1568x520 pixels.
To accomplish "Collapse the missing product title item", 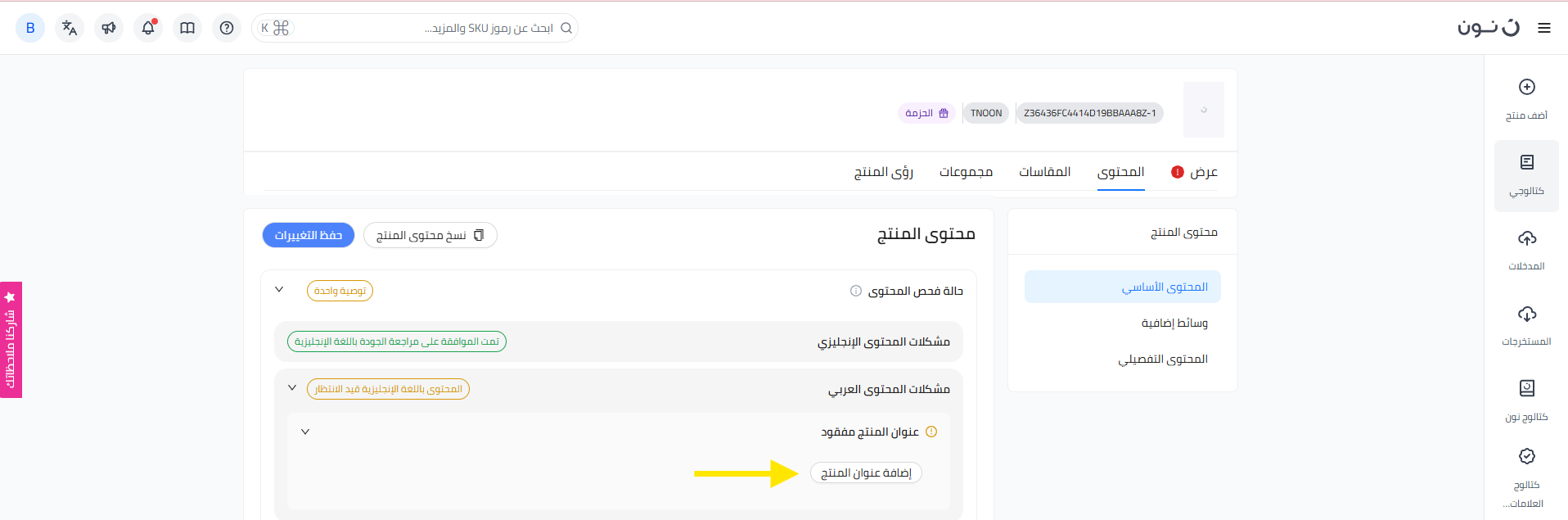I will pyautogui.click(x=305, y=432).
